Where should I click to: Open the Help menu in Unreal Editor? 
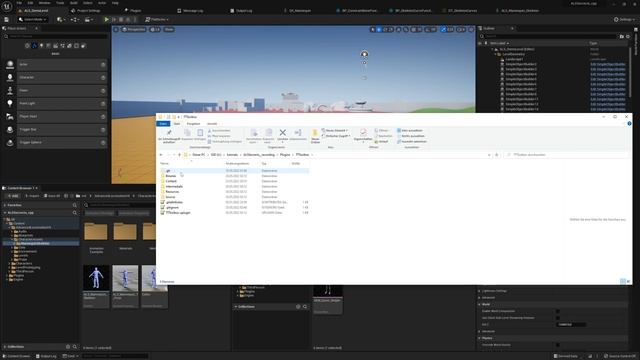[x=115, y=3]
